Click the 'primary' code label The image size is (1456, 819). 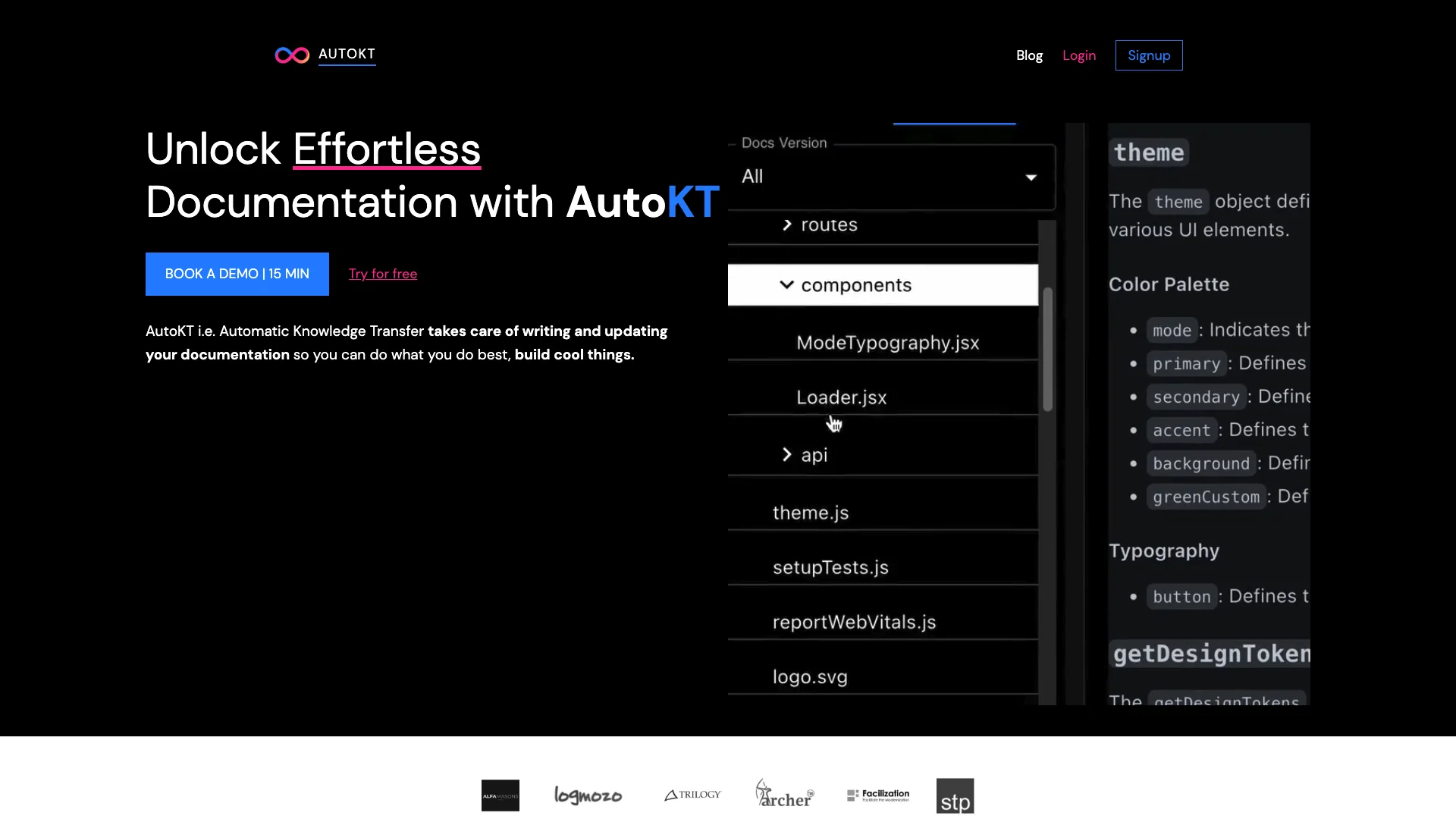(1186, 364)
